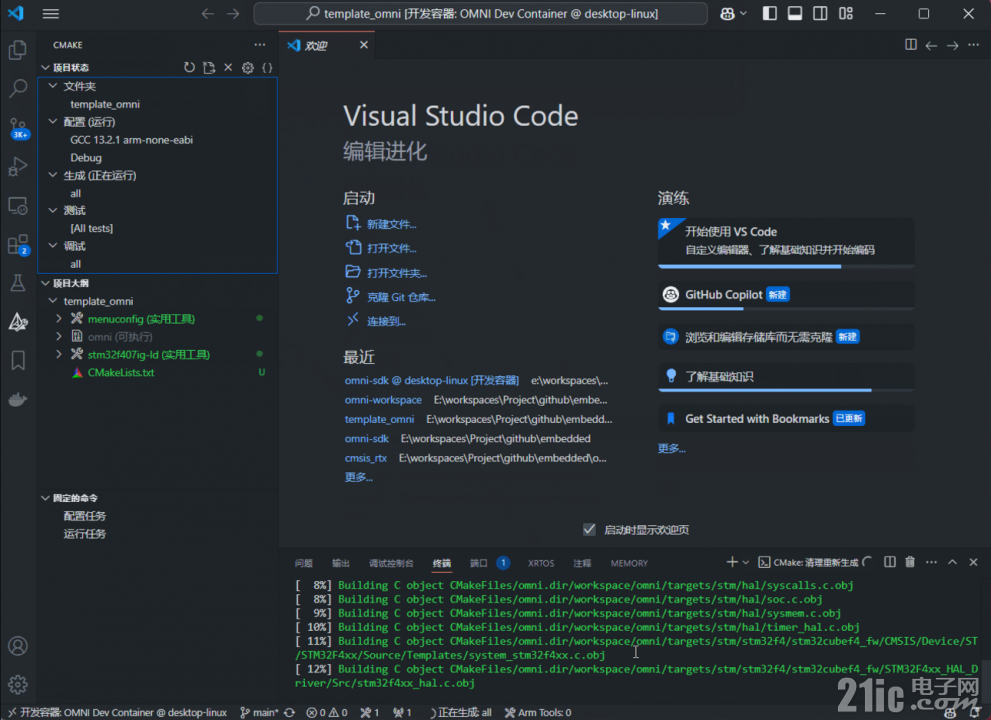The width and height of the screenshot is (991, 720).
Task: Open recent omni-workspace entry
Action: pyautogui.click(x=383, y=400)
